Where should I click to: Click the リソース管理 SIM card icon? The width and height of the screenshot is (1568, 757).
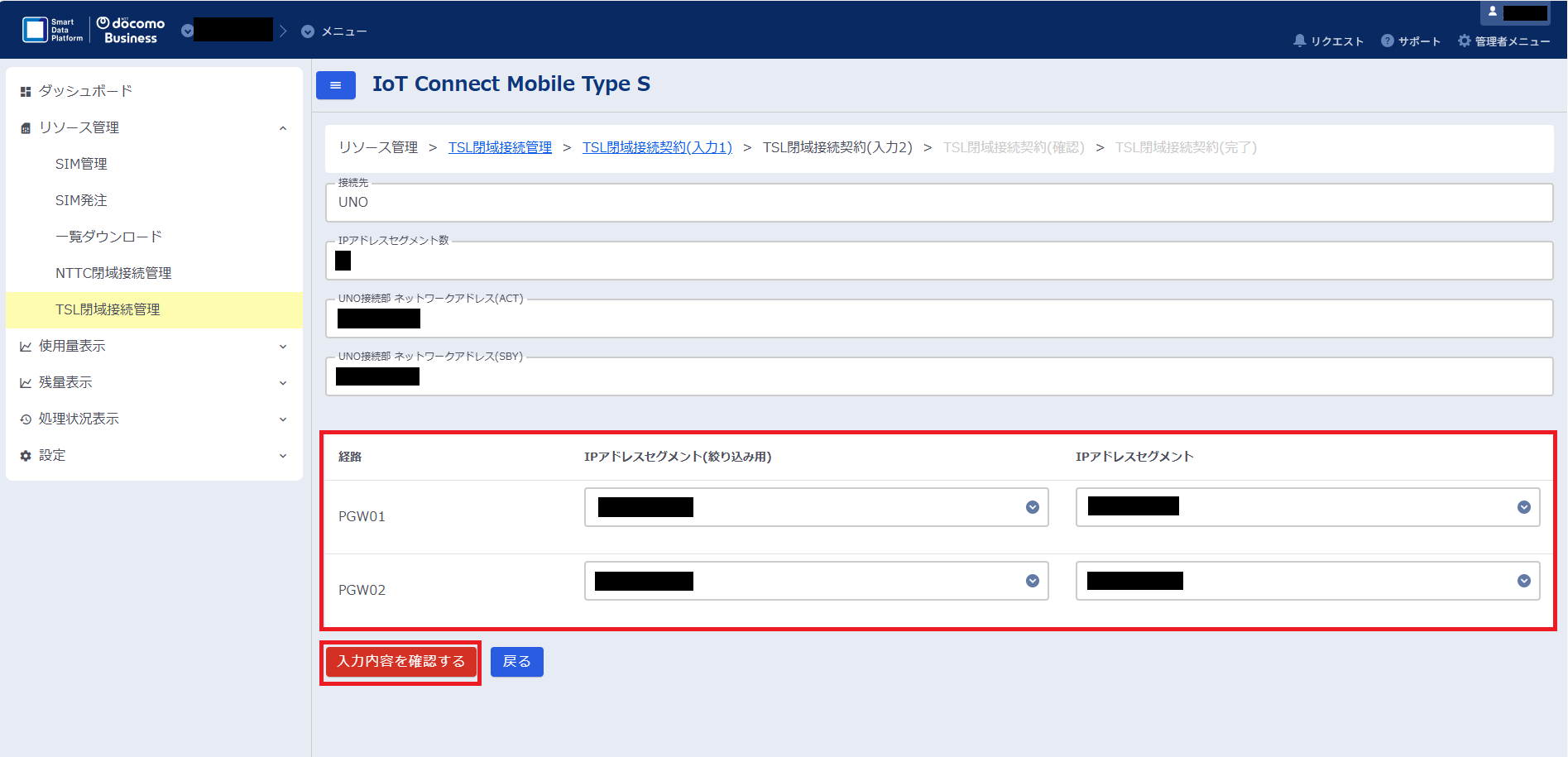[26, 128]
